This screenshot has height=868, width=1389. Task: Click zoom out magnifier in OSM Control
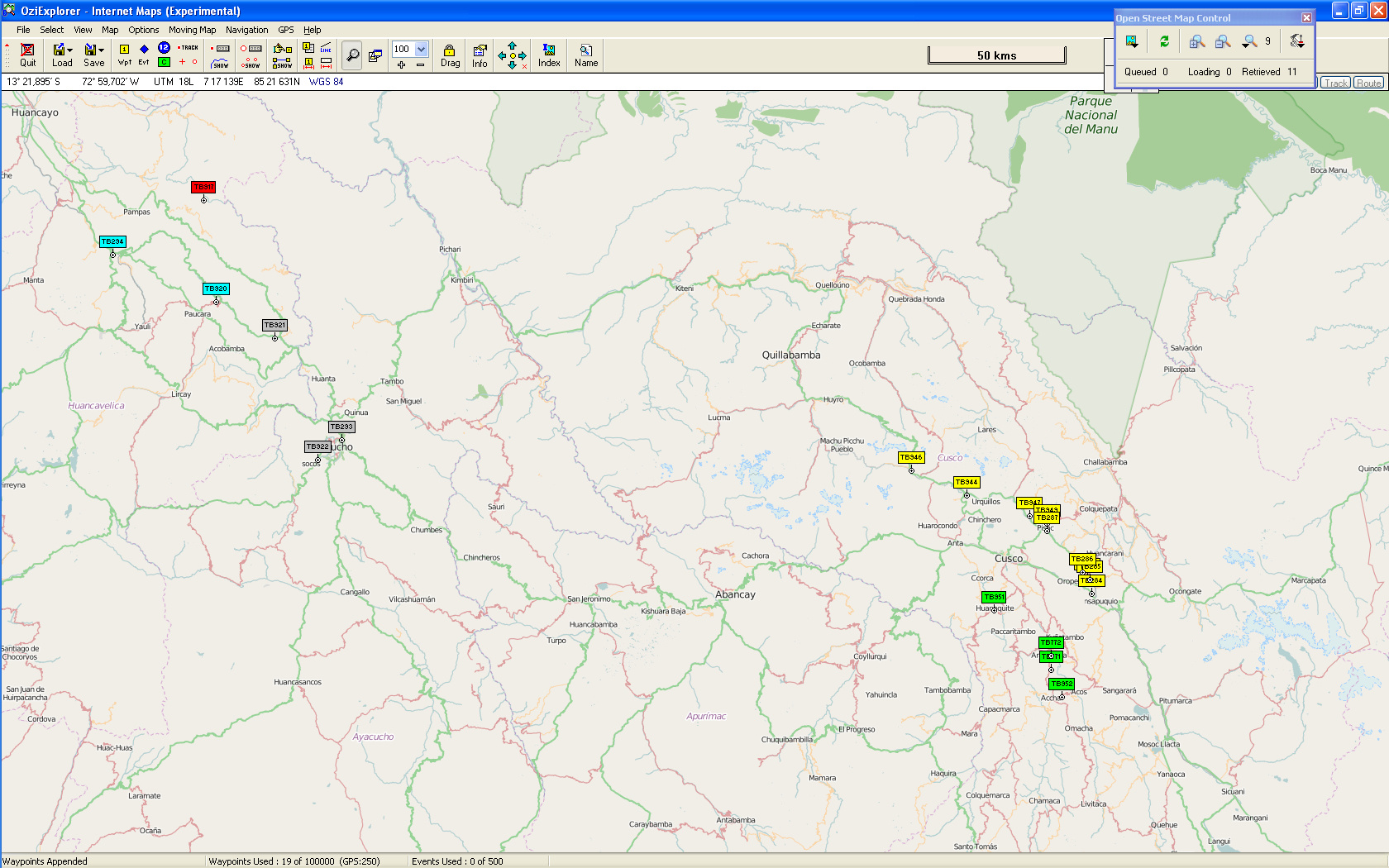click(x=1223, y=41)
